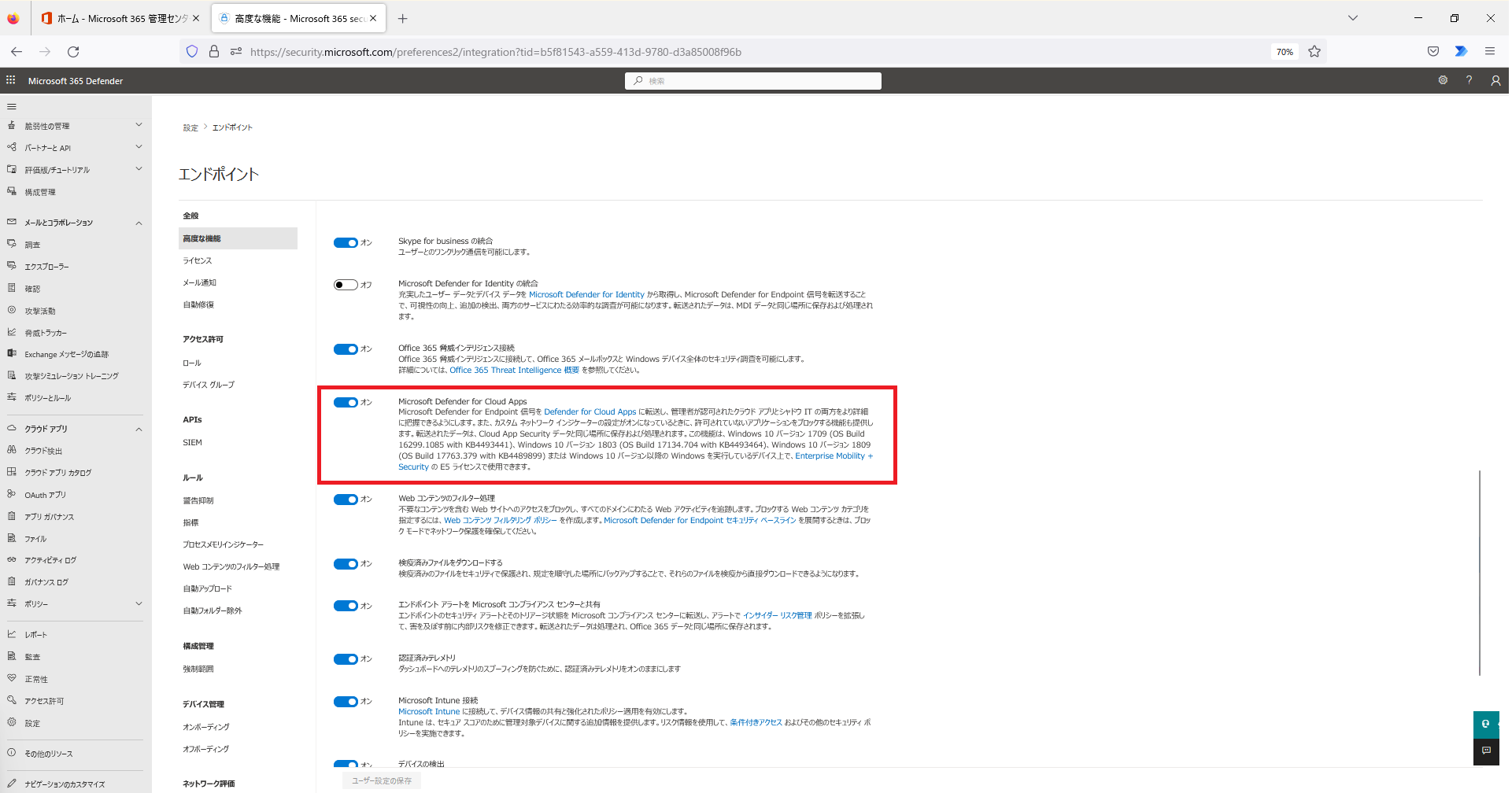The image size is (1512, 793).
Task: Open the Firefox application menu
Action: tap(1489, 51)
